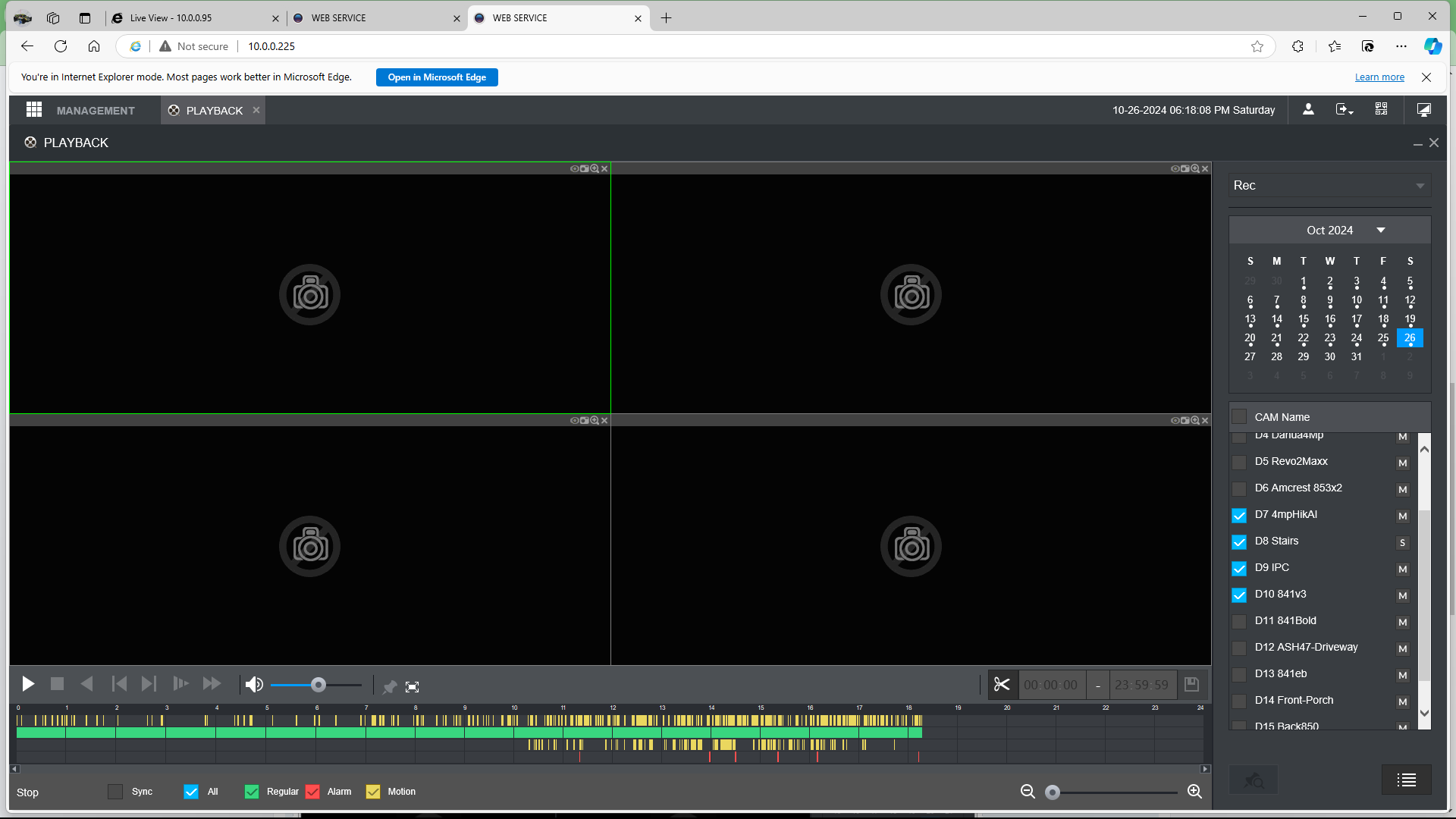
Task: Select October 25 on the calendar
Action: click(x=1383, y=338)
